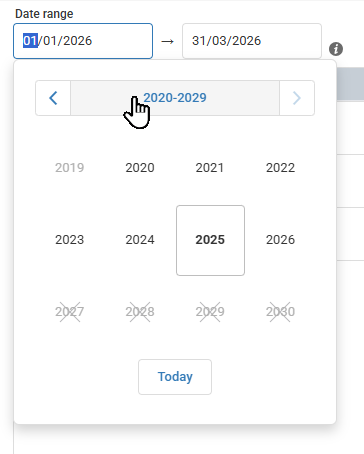Select year 2020

point(140,168)
